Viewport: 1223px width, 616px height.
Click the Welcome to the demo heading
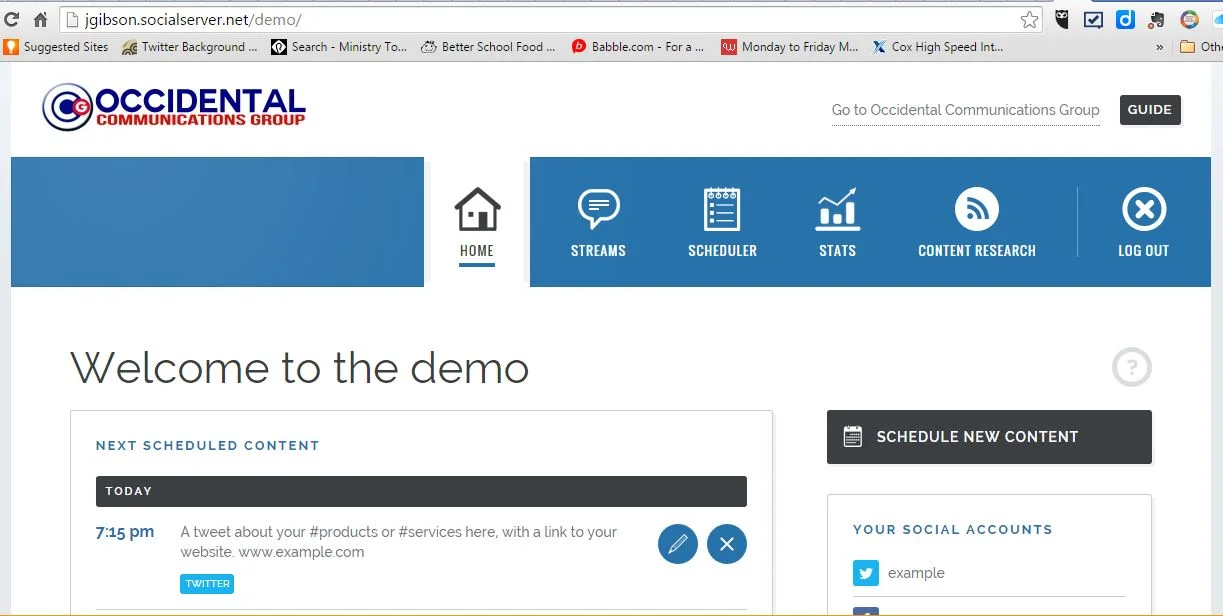(300, 368)
